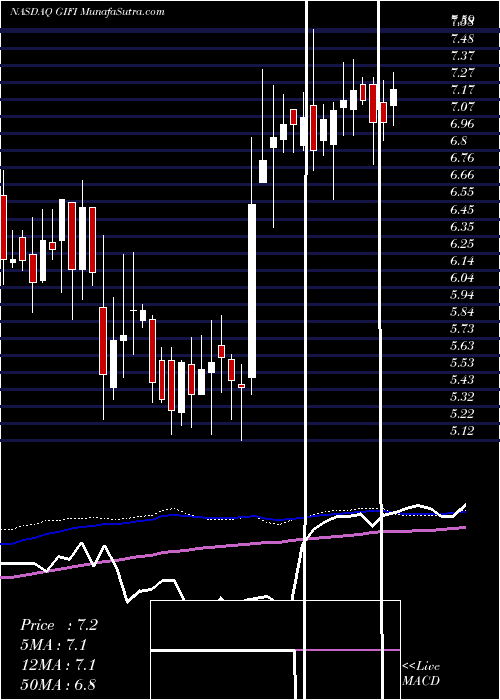
Task: Select the 5.73 price axis label
Action: [462, 329]
